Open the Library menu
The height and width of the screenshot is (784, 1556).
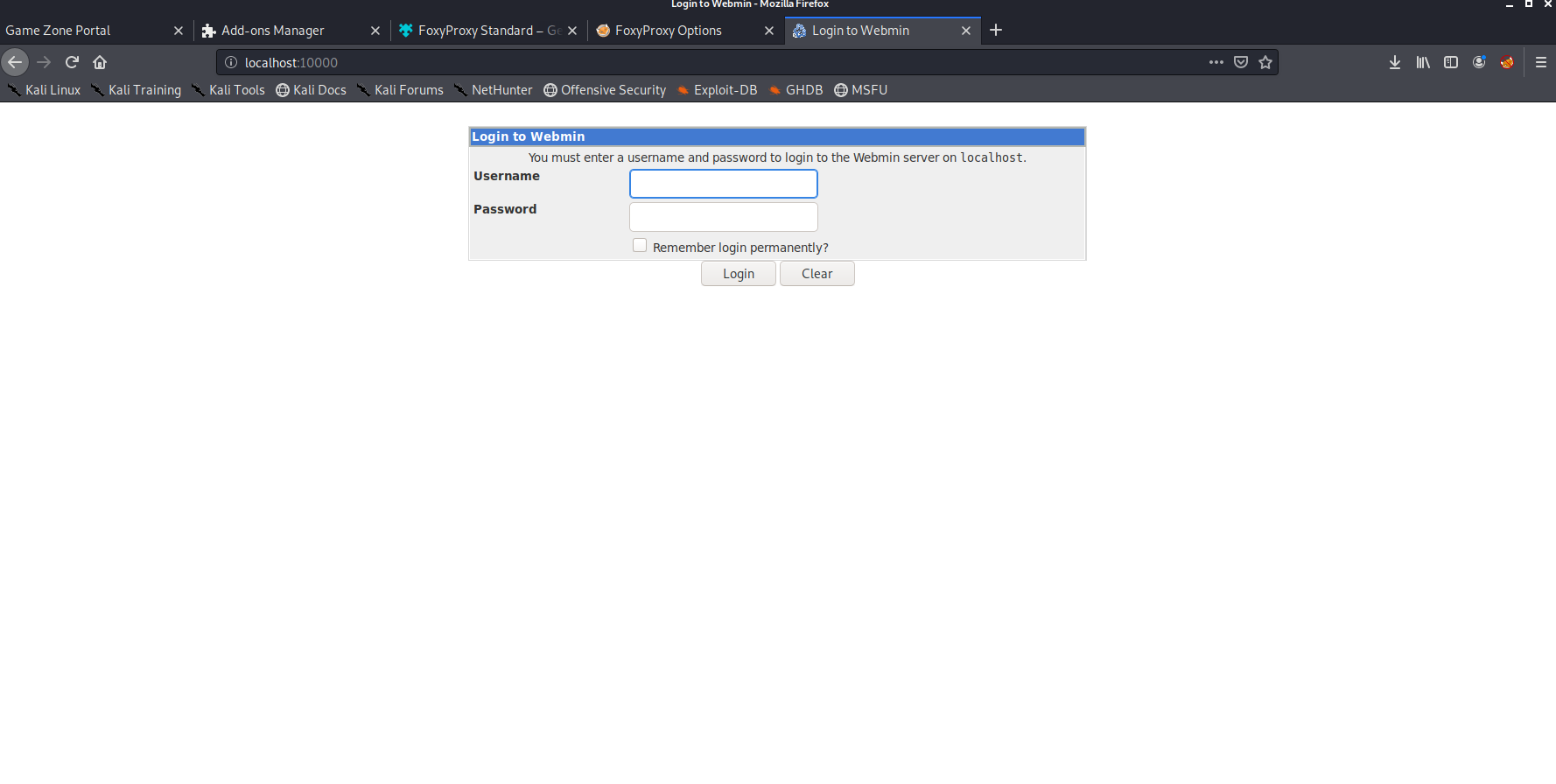(x=1423, y=62)
